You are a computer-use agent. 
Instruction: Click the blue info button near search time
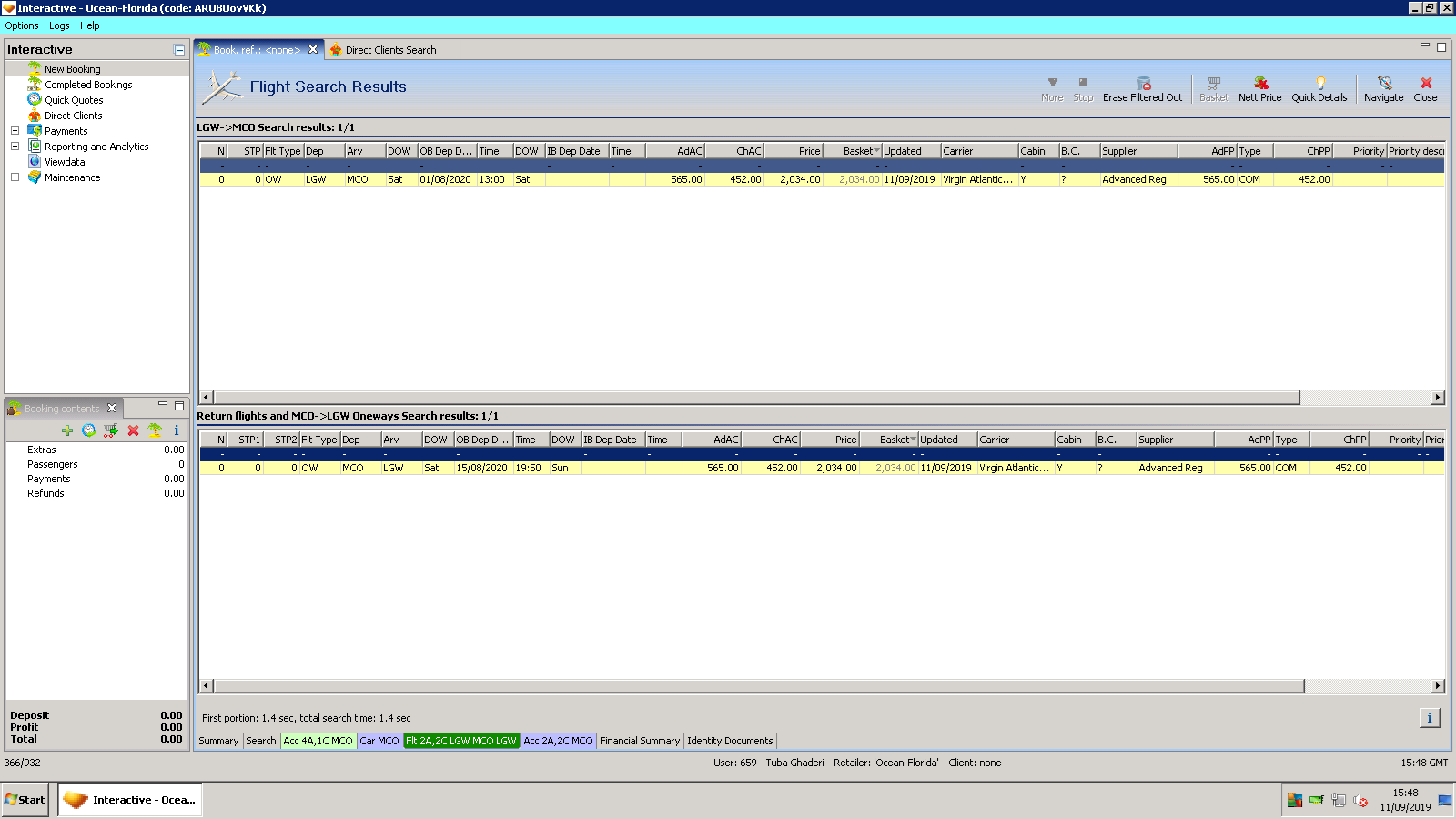tap(1430, 718)
